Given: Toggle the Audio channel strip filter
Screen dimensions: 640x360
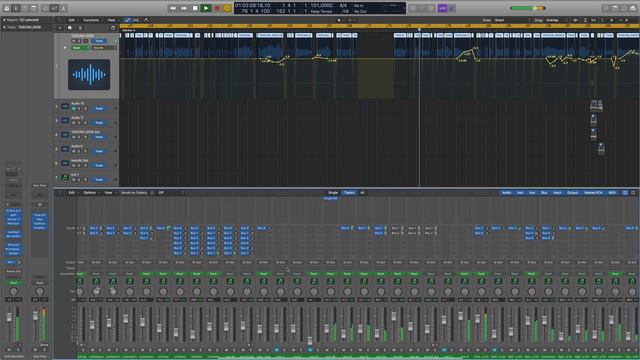Looking at the screenshot, I should pos(506,193).
